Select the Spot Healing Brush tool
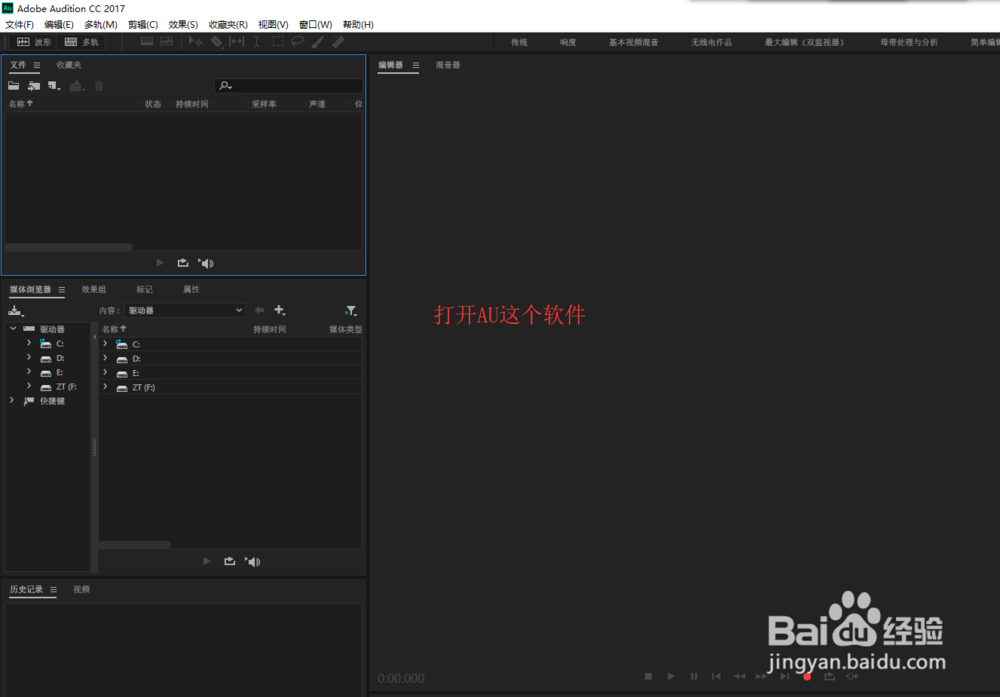The image size is (1000, 697). [x=338, y=42]
